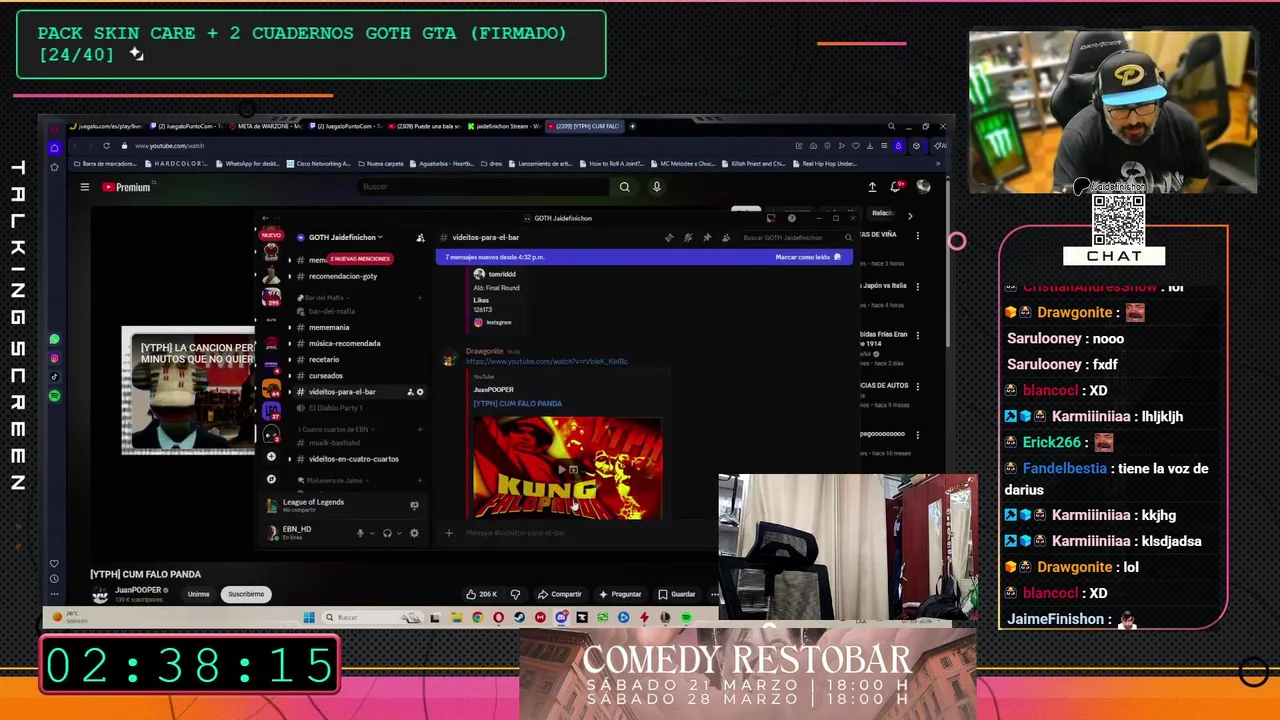Viewport: 1280px width, 720px height.
Task: Click the YouTube Premium logo
Action: [x=127, y=187]
